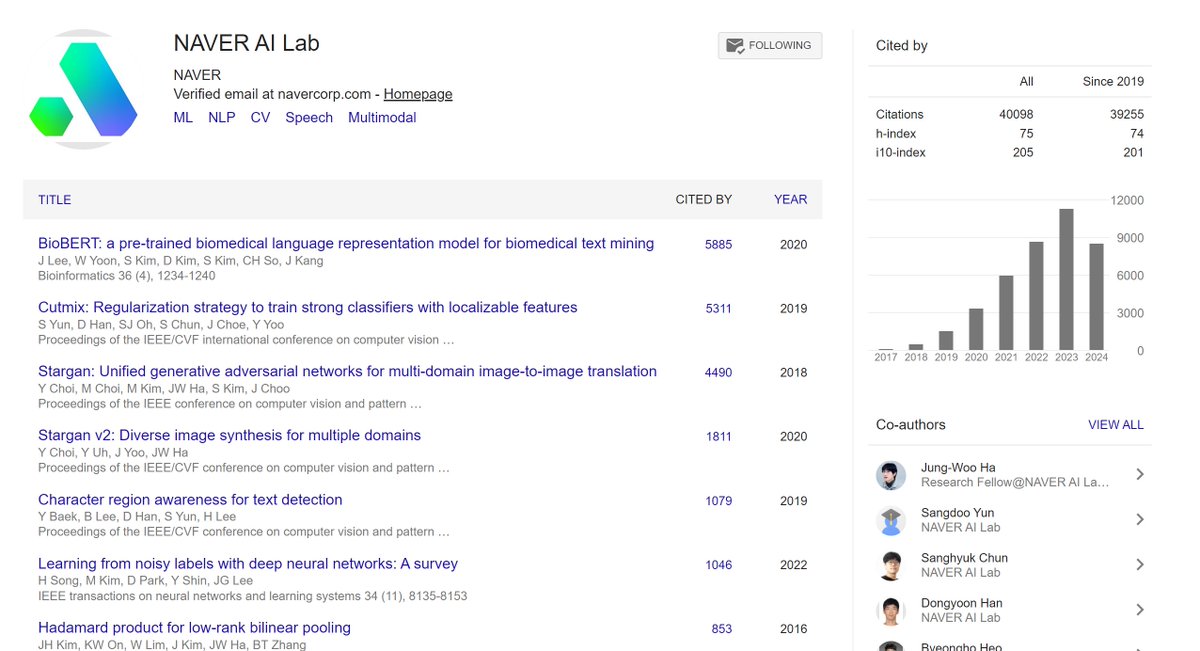Image resolution: width=1200 pixels, height=651 pixels.
Task: Click VIEW ALL co-authors link
Action: pos(1115,425)
